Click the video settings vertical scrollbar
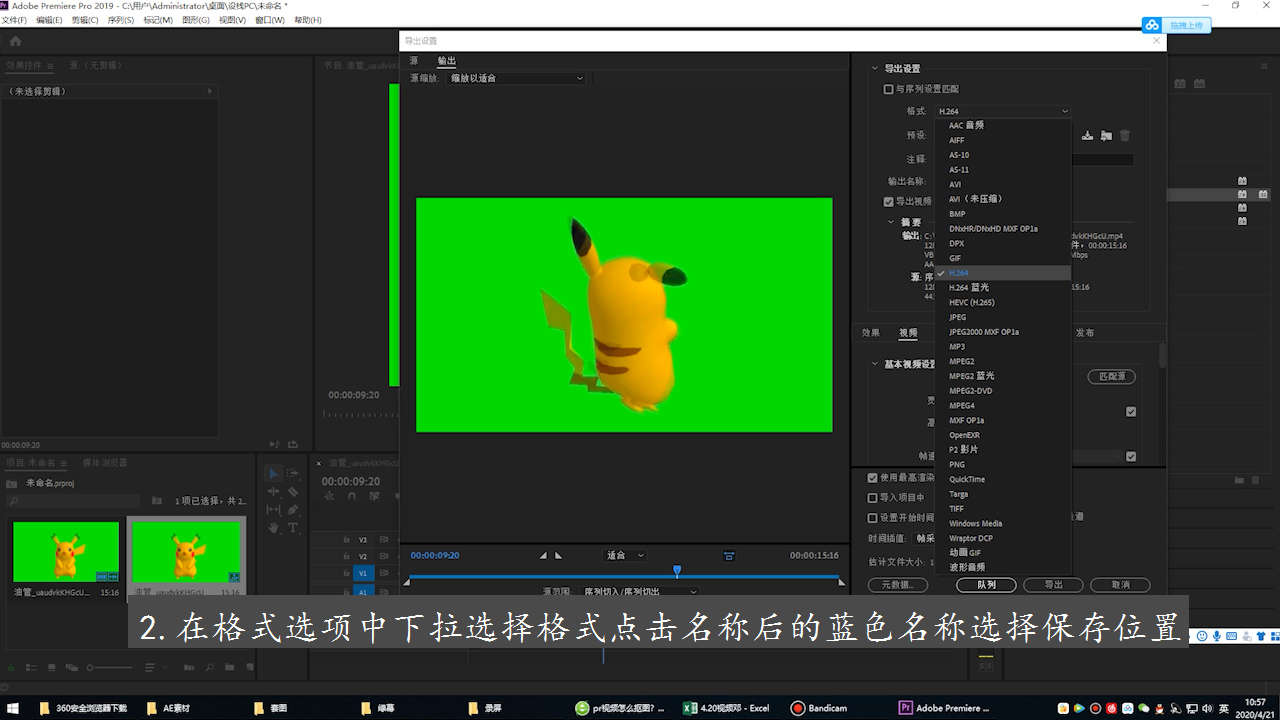This screenshot has width=1280, height=720. pos(1162,355)
